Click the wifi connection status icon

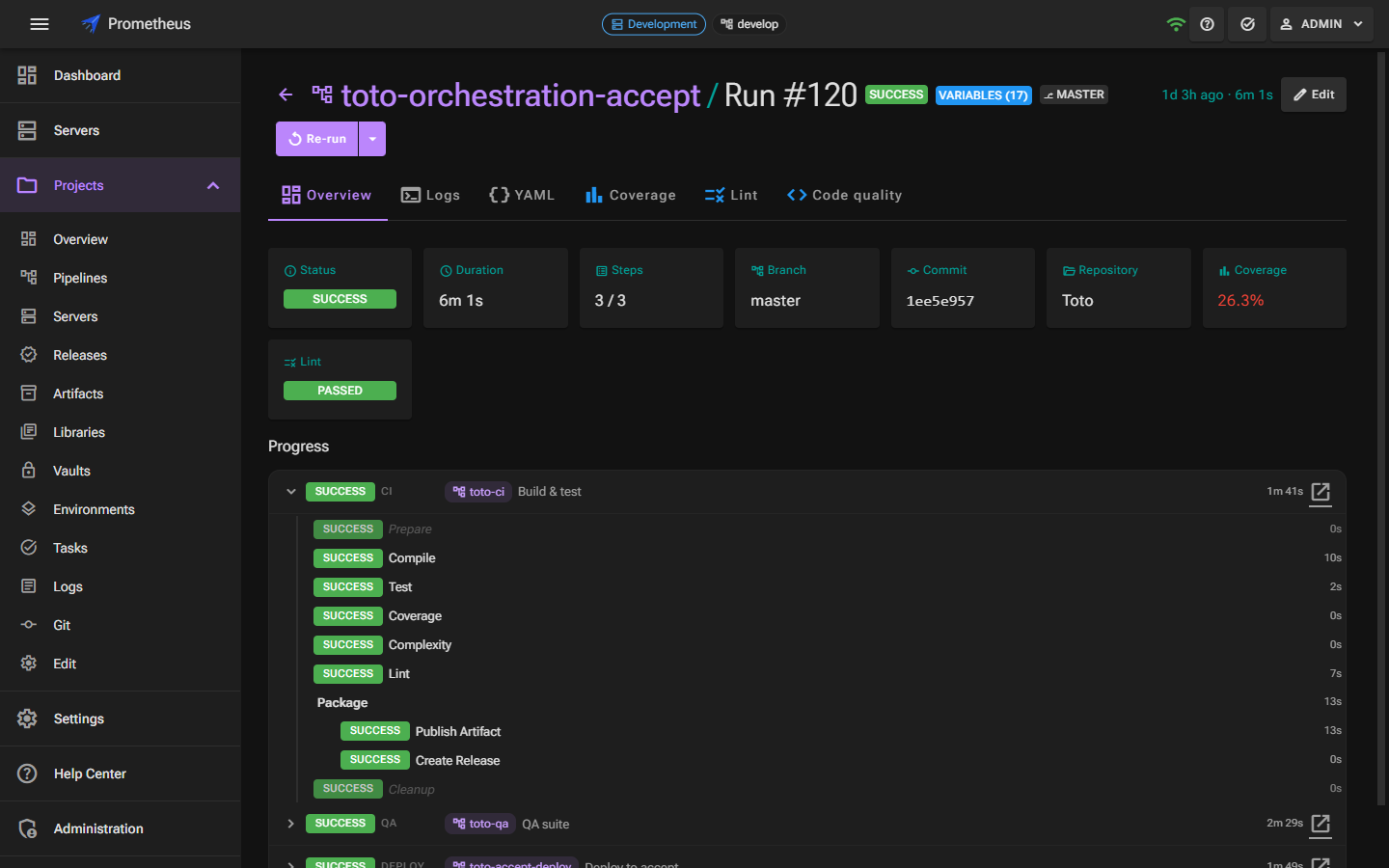pyautogui.click(x=1175, y=24)
